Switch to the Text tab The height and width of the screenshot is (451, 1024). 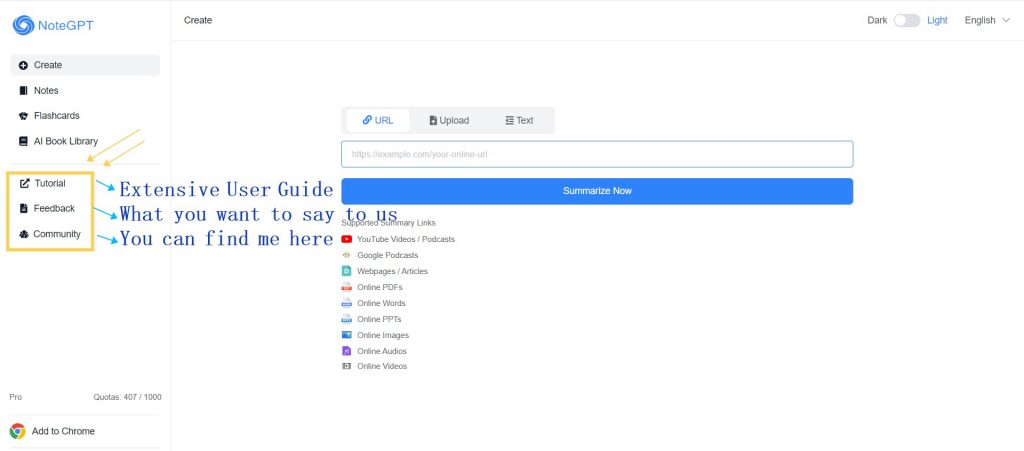(519, 120)
